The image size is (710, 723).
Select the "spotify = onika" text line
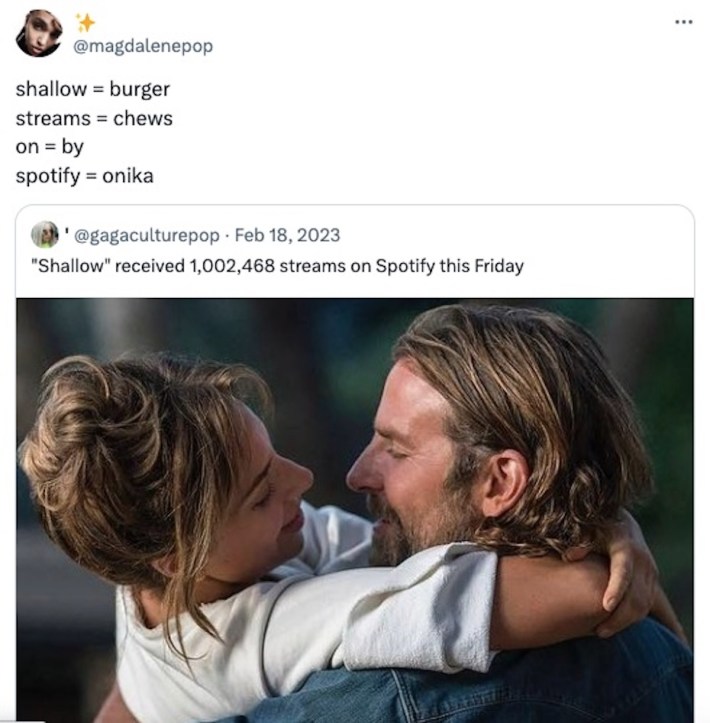pos(85,176)
